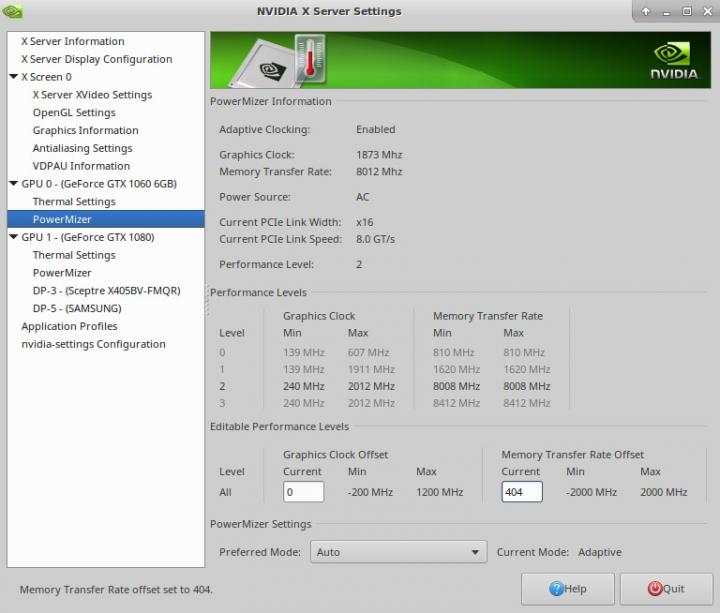This screenshot has height=613, width=720.
Task: Click level 0 max graphics clock 607 MHz
Action: point(369,352)
